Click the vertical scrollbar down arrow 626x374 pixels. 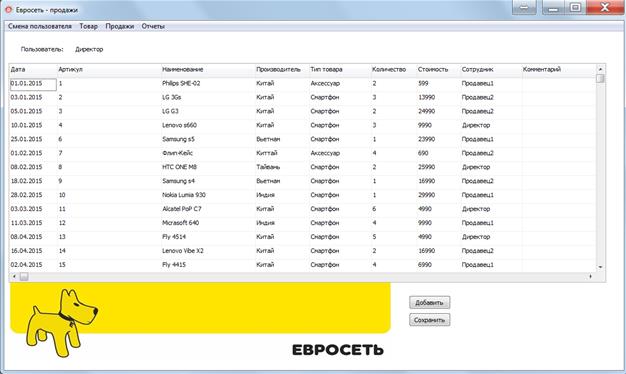600,267
